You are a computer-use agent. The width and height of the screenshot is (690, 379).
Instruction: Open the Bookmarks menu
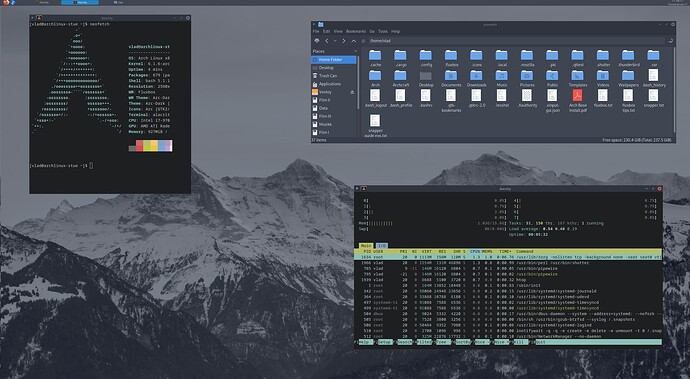click(x=356, y=32)
